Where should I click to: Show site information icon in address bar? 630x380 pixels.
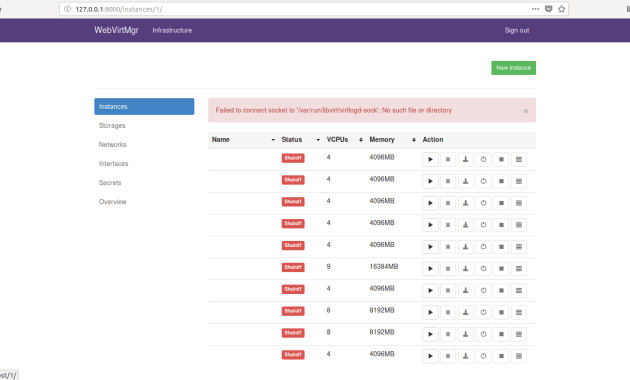(68, 9)
